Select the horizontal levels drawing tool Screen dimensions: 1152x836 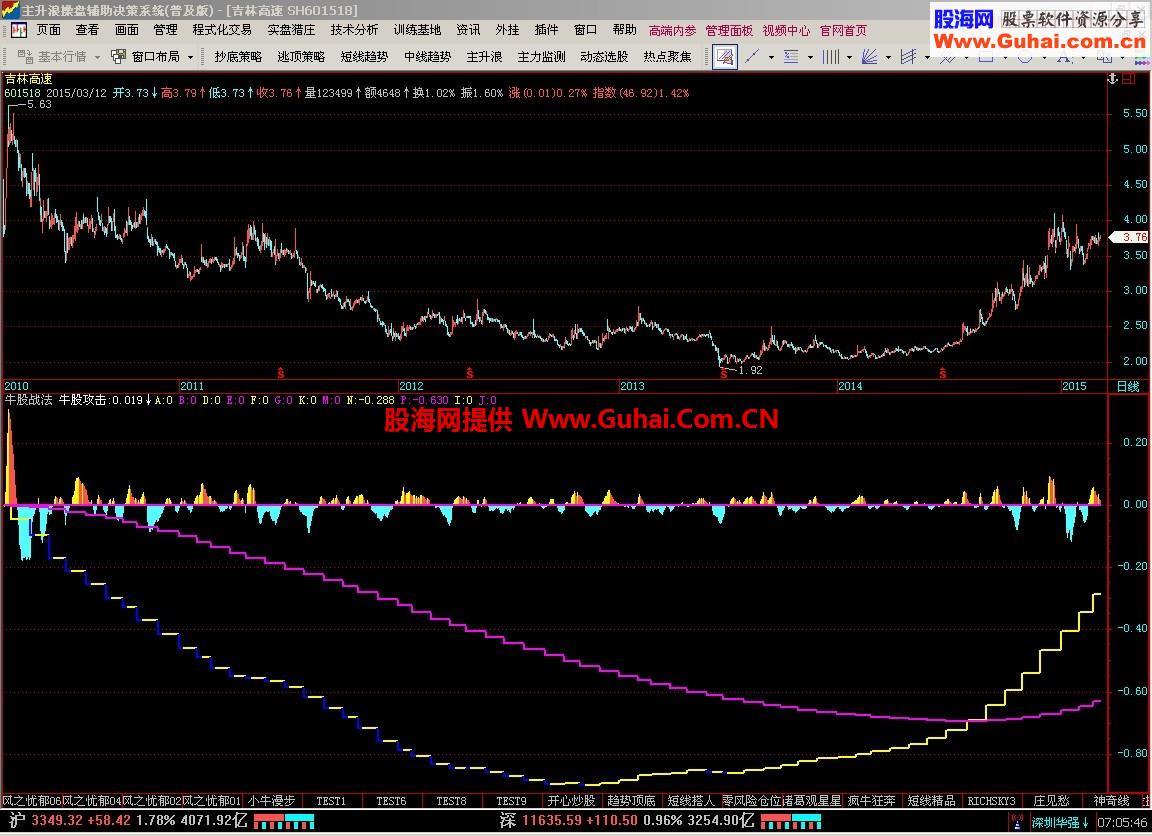click(x=791, y=57)
